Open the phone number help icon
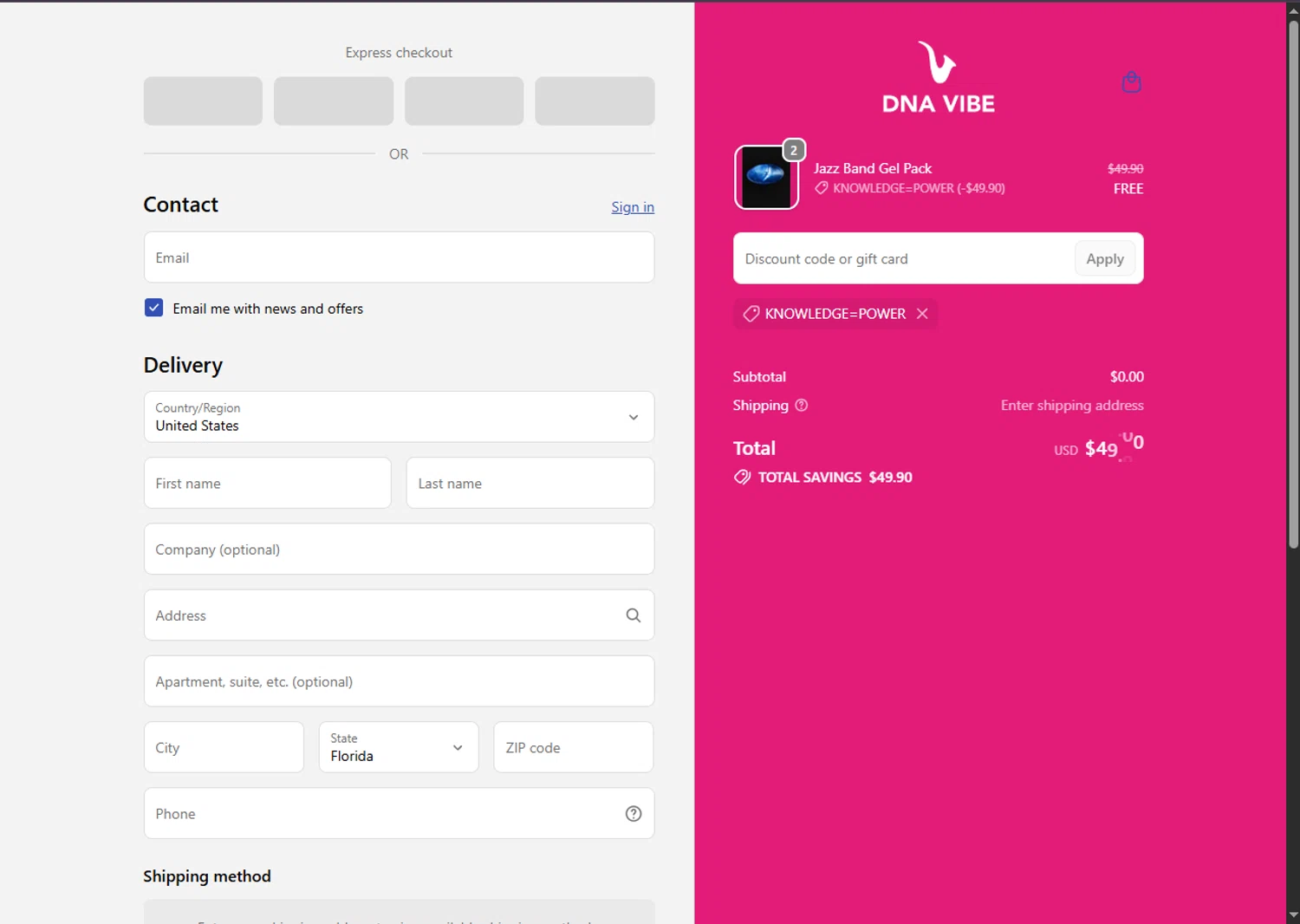Screen dimensions: 1300x924 coord(634,814)
